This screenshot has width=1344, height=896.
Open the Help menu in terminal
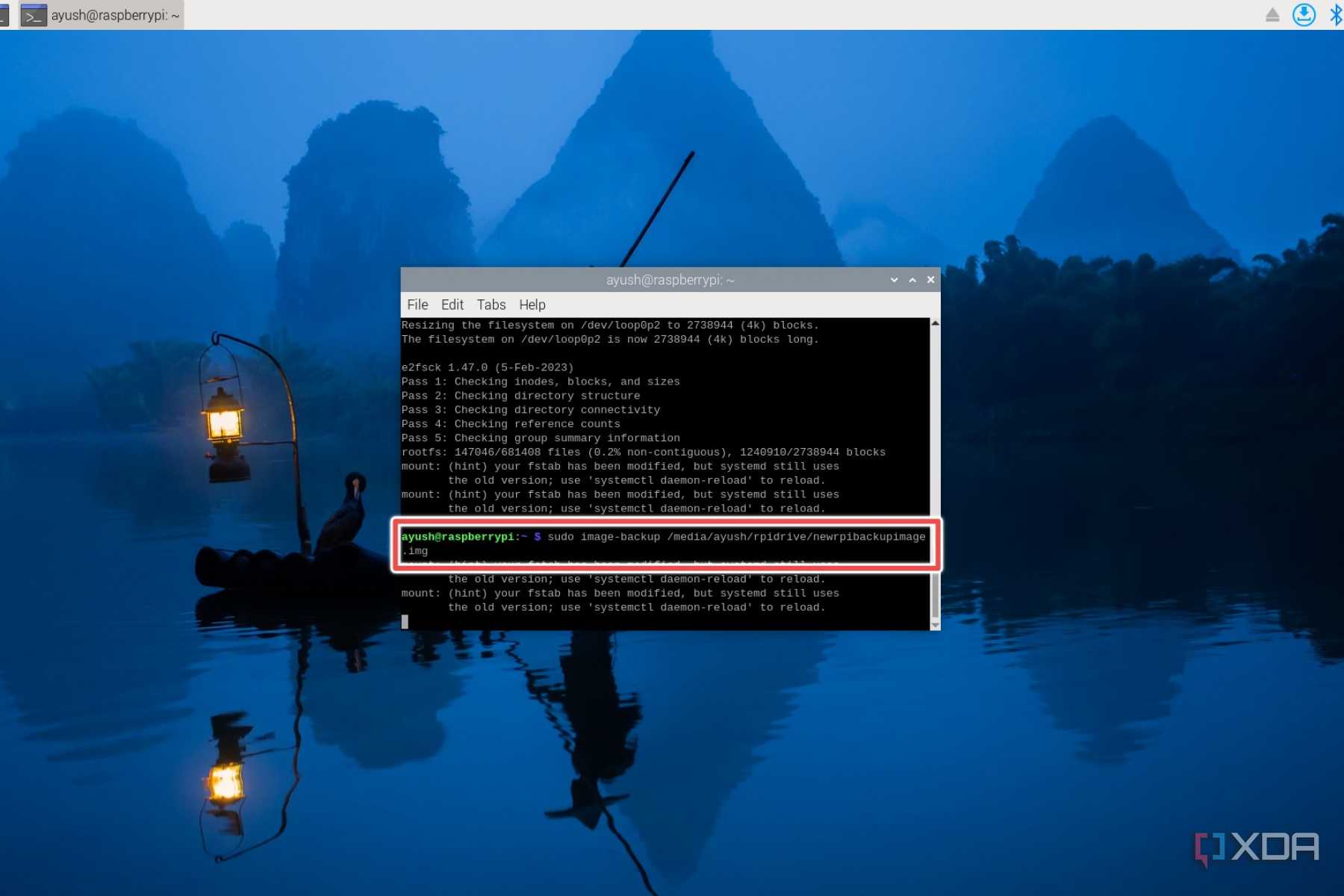532,305
